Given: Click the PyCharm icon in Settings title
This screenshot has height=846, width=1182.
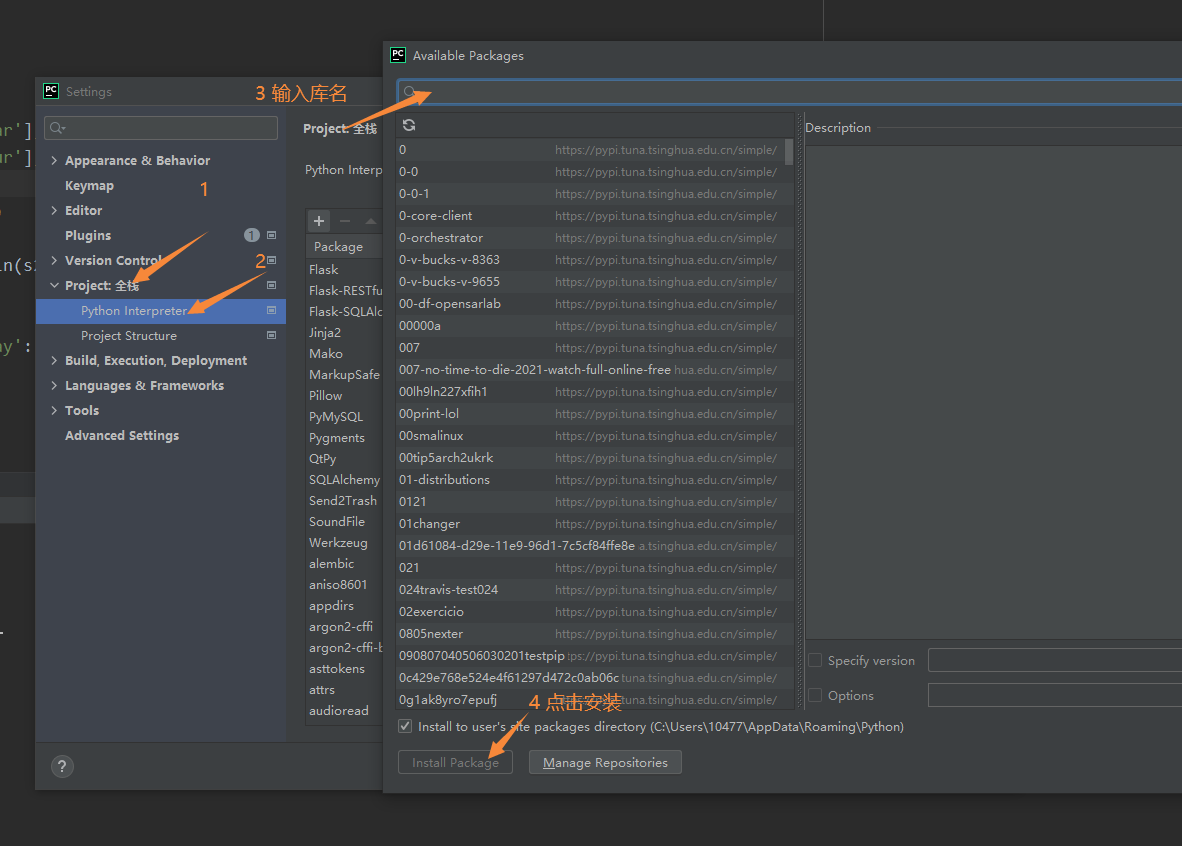Looking at the screenshot, I should coord(51,91).
